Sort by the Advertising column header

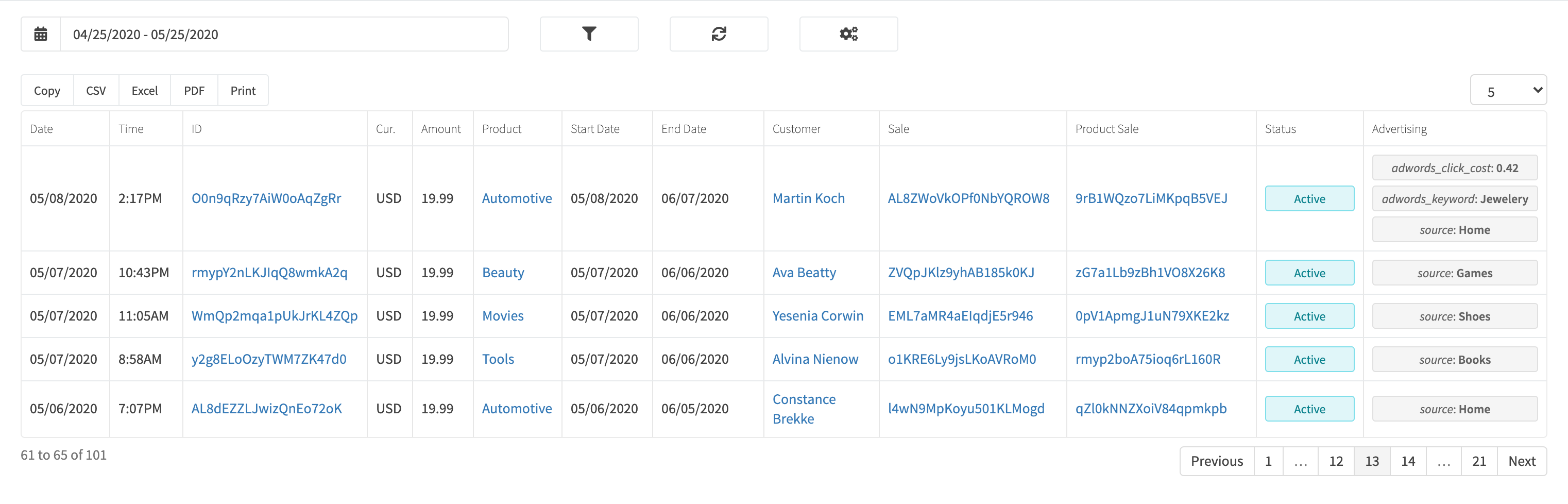[x=1455, y=129]
